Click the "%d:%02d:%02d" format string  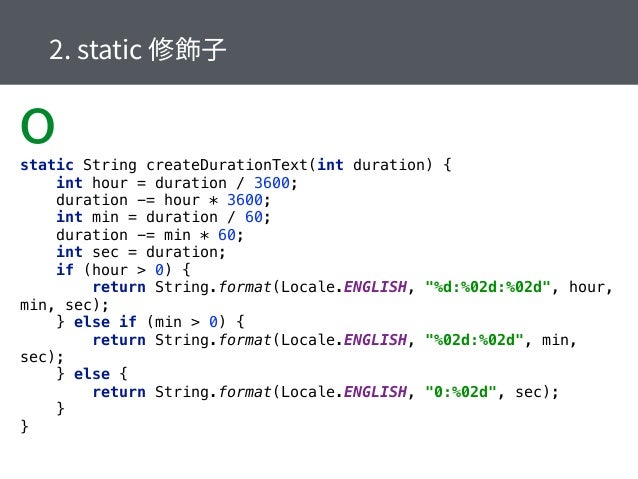click(488, 287)
